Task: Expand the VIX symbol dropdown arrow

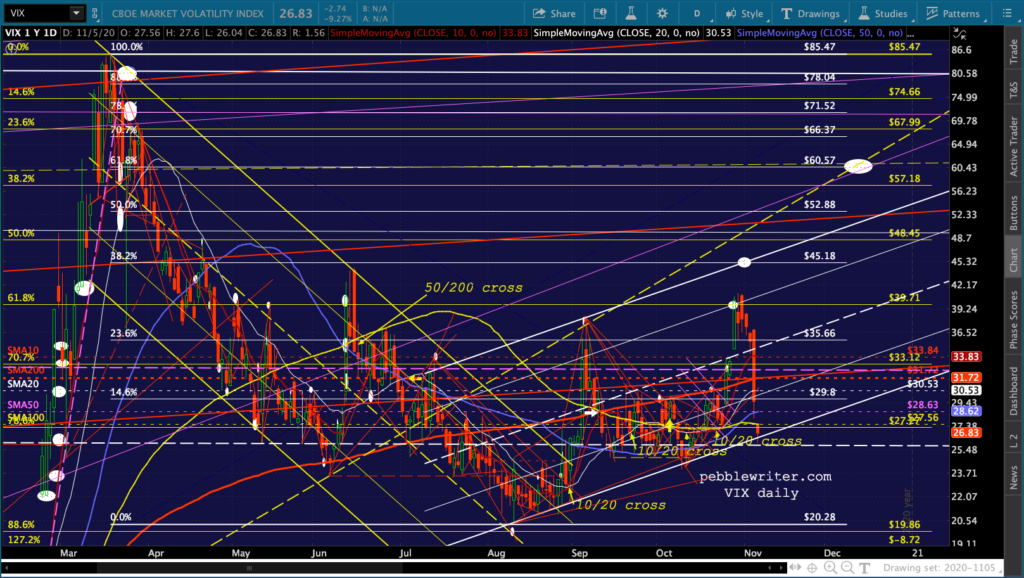Action: tap(76, 13)
